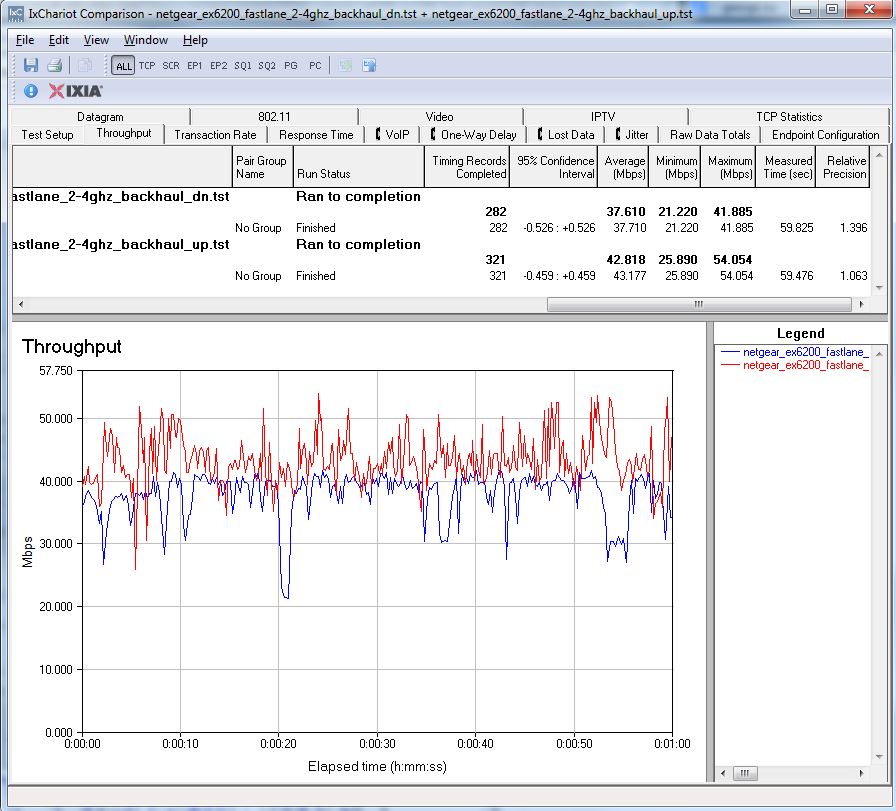
Task: Switch to the IPTV tab
Action: coord(603,117)
